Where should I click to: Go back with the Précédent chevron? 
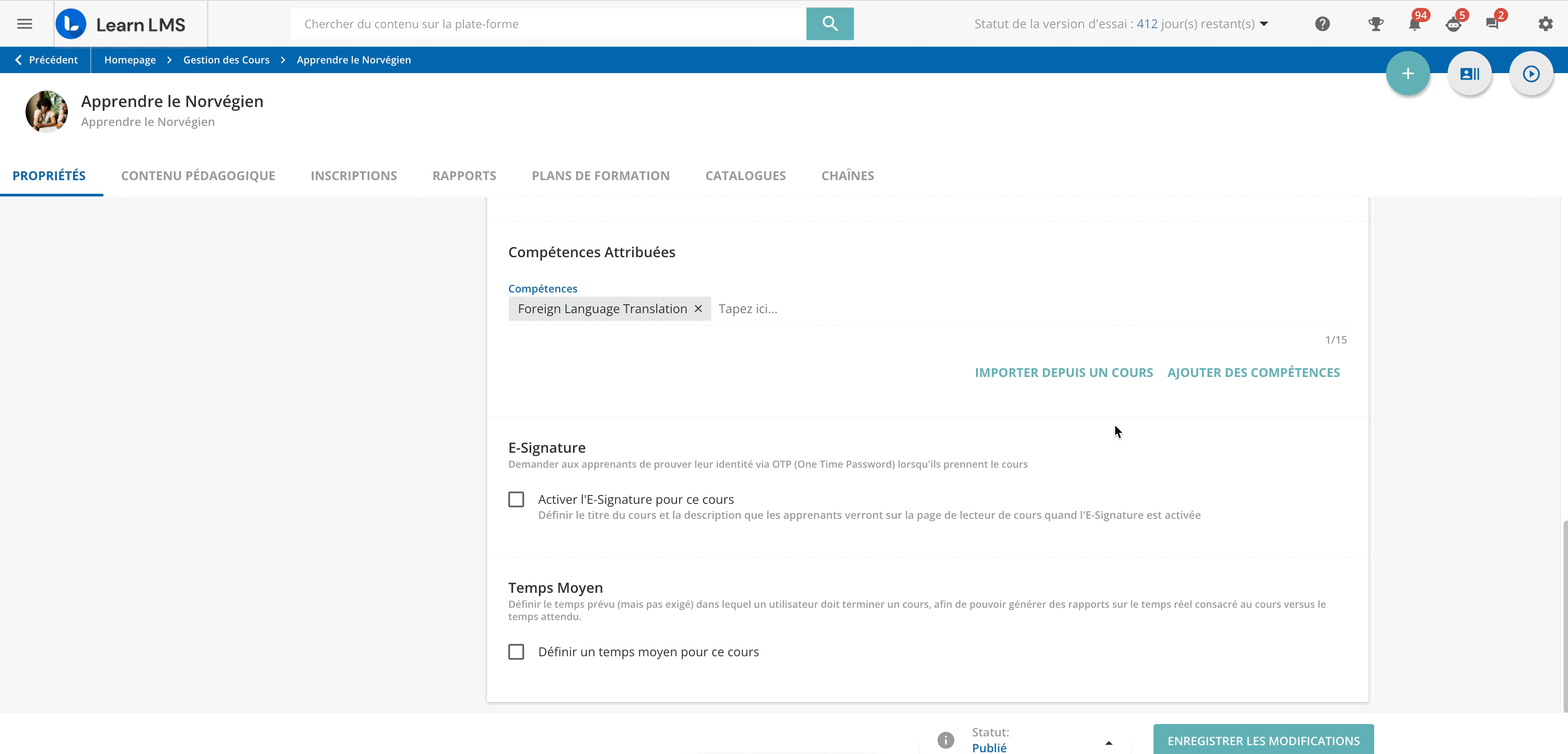click(x=18, y=59)
